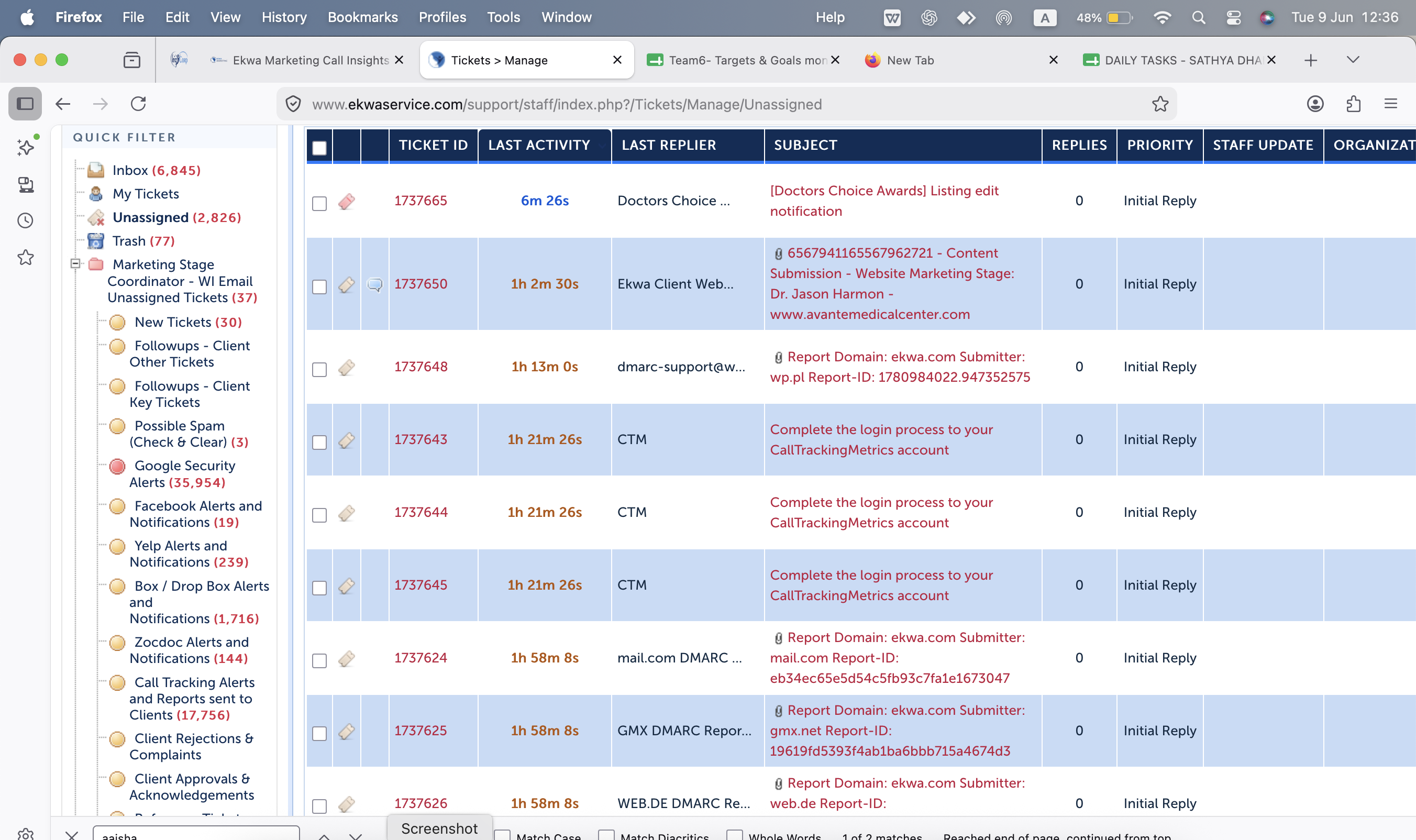Open synced tabs sidebar icon
Screen dimensions: 1416x840
coord(26,184)
